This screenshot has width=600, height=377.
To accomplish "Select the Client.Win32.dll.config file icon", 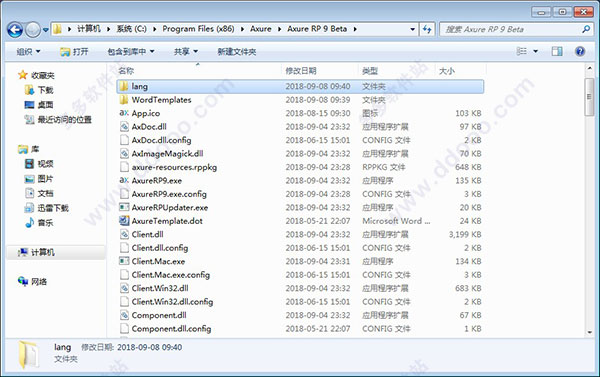I will 124,302.
